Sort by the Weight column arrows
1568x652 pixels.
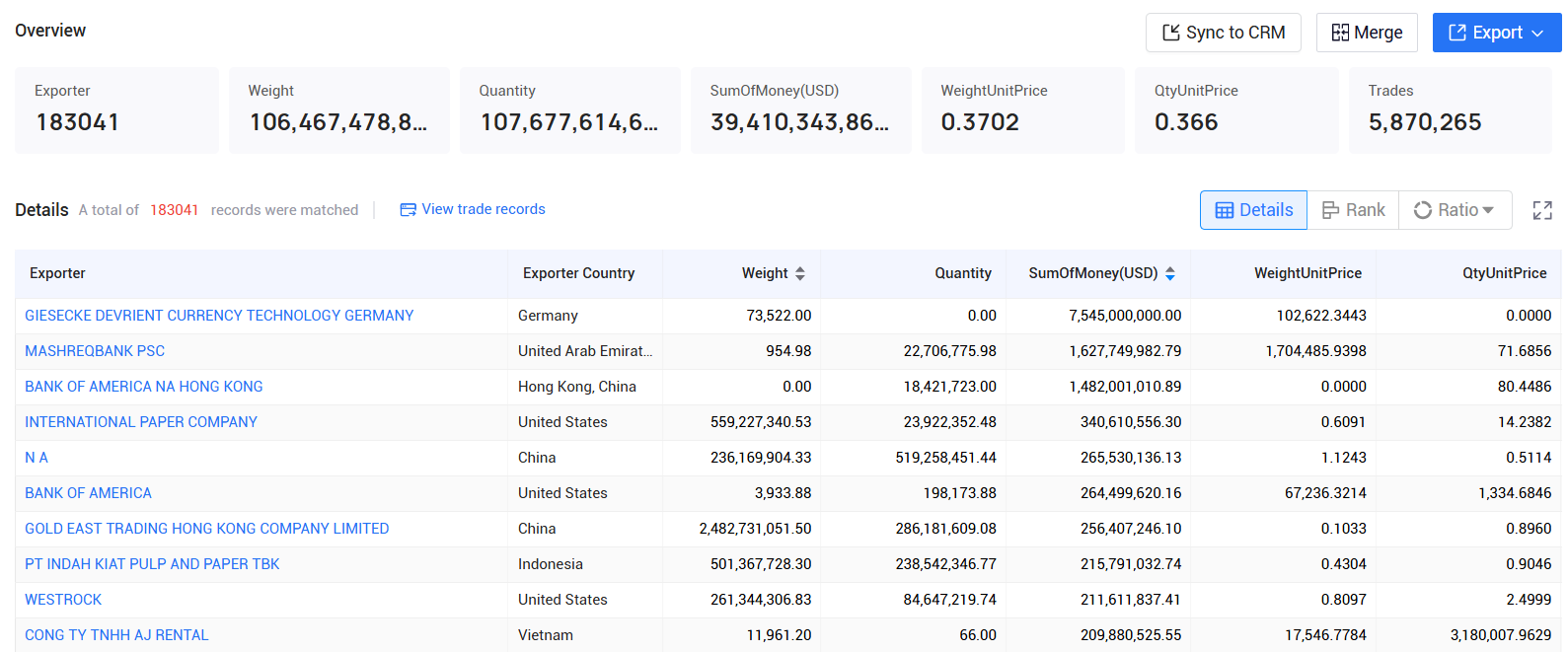[800, 273]
